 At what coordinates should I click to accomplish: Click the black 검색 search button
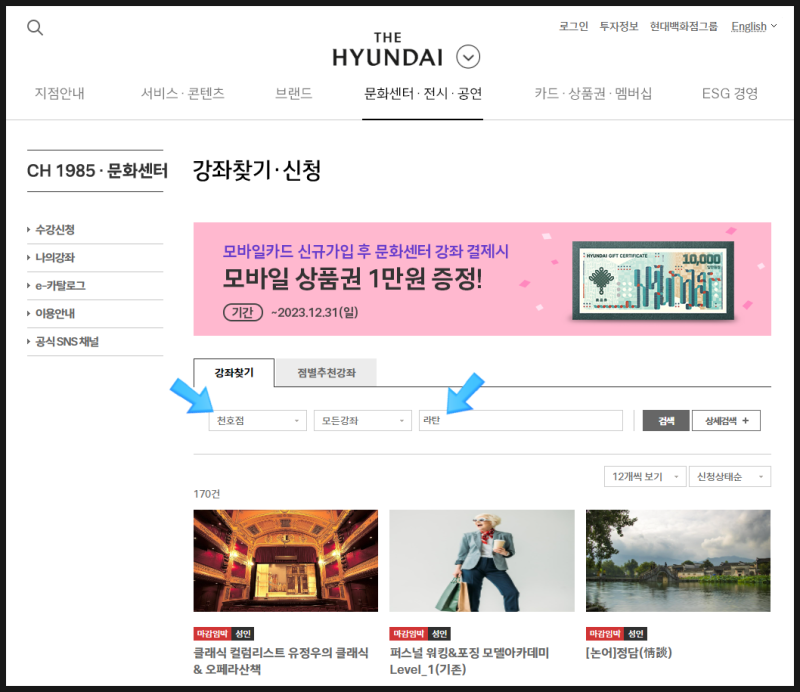point(664,420)
